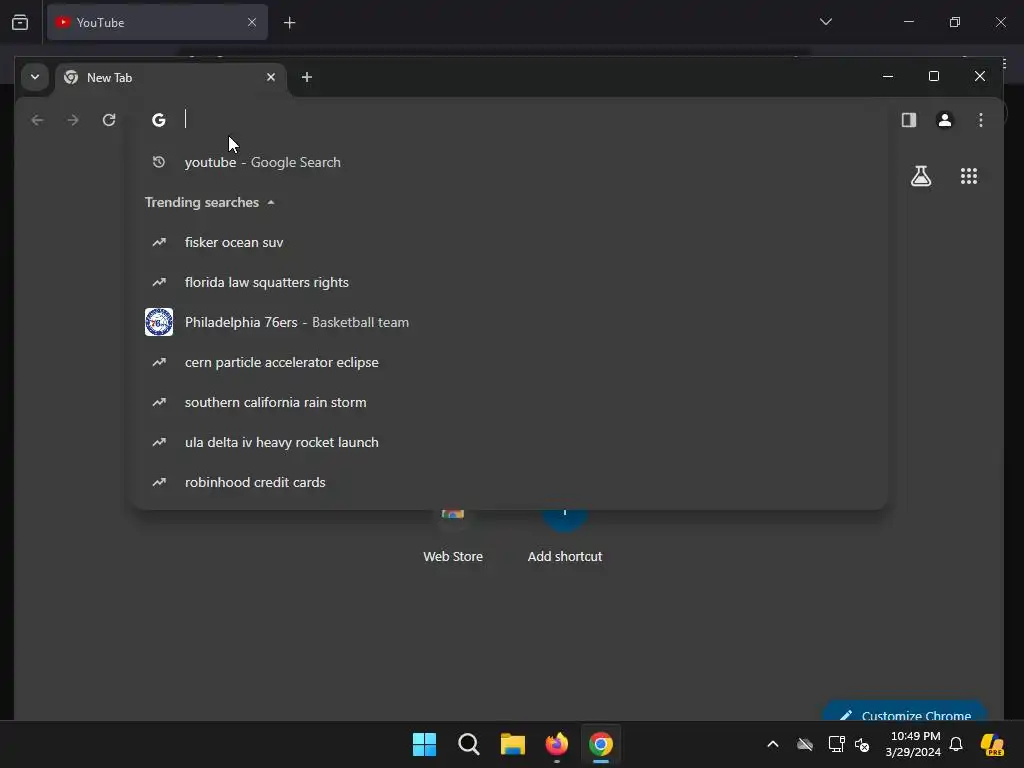Screen dimensions: 1024x768
Task: Select robinhood credit cards suggestion
Action: [509, 482]
